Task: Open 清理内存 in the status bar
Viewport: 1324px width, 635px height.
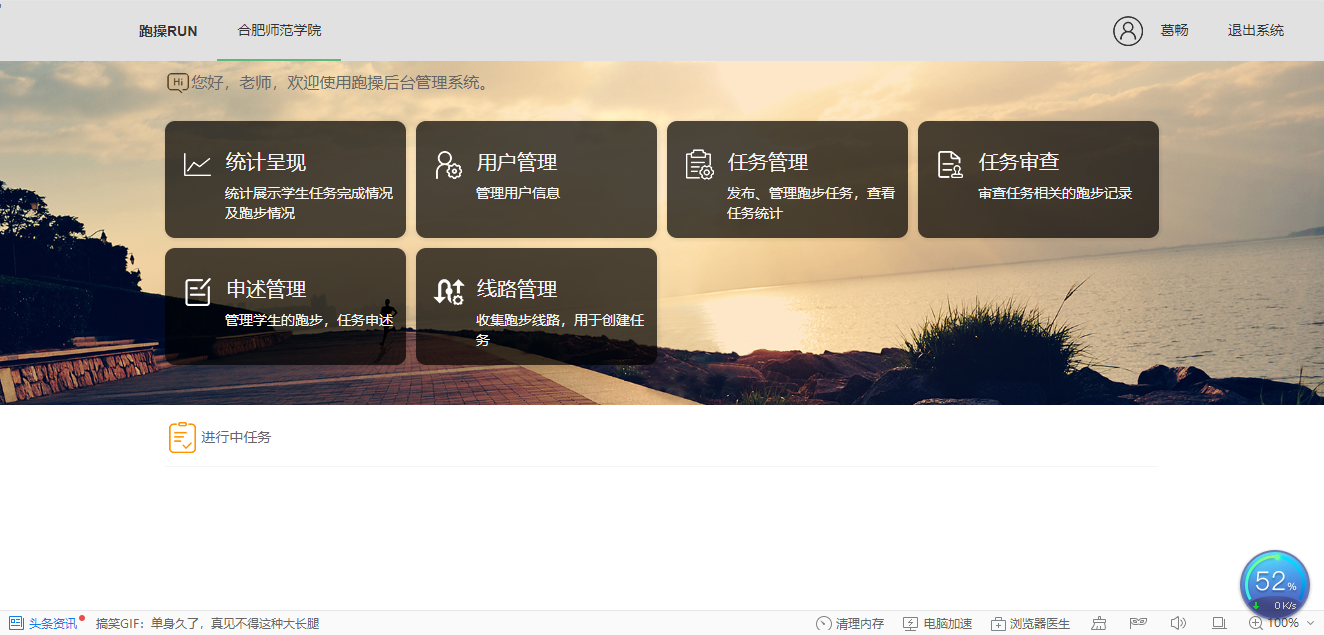Action: 850,623
